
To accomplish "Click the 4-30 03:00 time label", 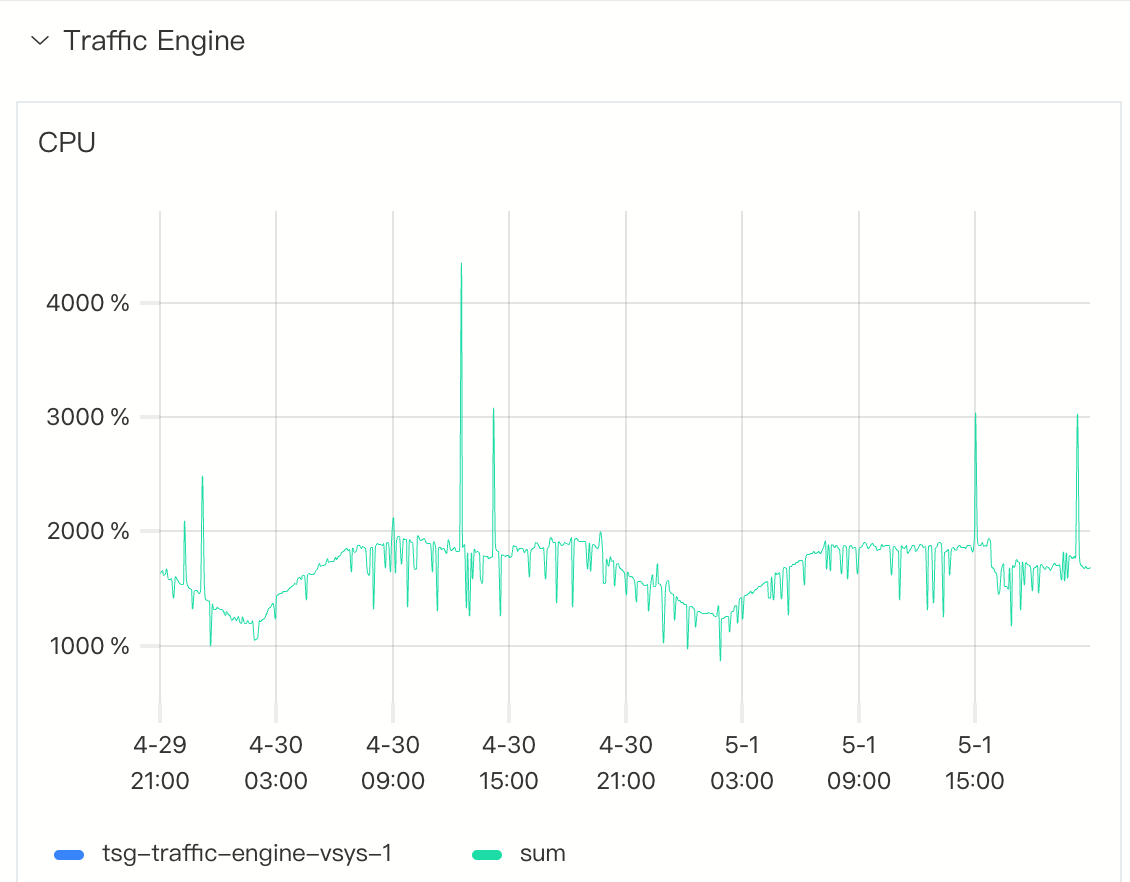I will point(276,763).
